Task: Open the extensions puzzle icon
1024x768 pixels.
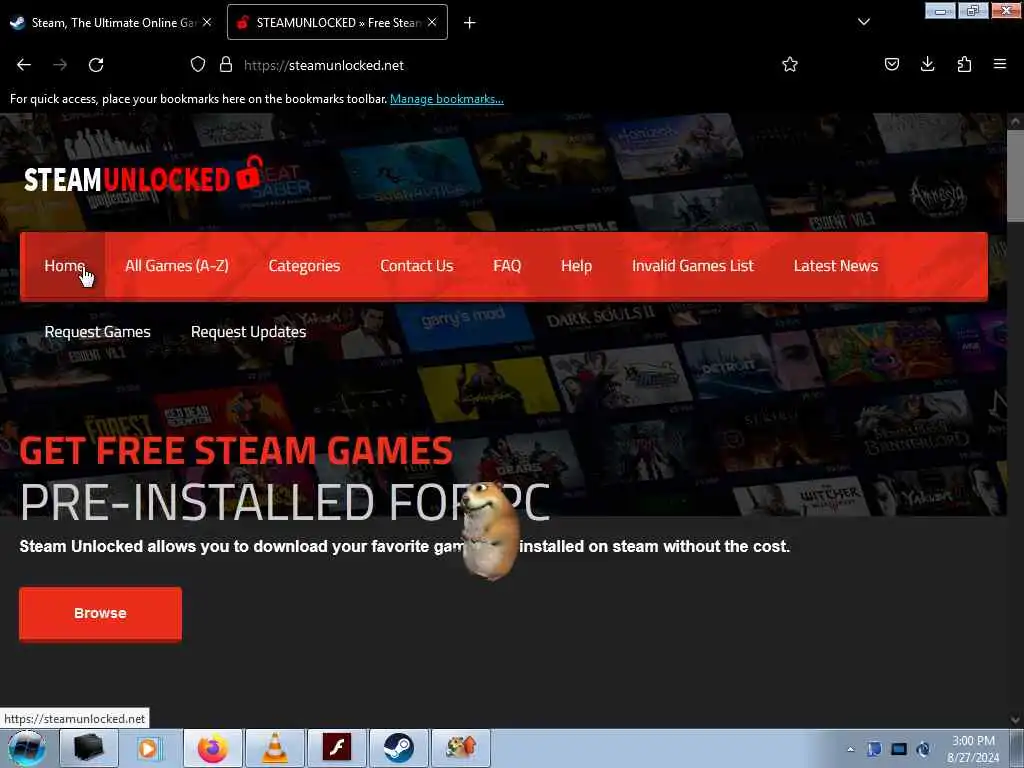Action: [x=964, y=65]
